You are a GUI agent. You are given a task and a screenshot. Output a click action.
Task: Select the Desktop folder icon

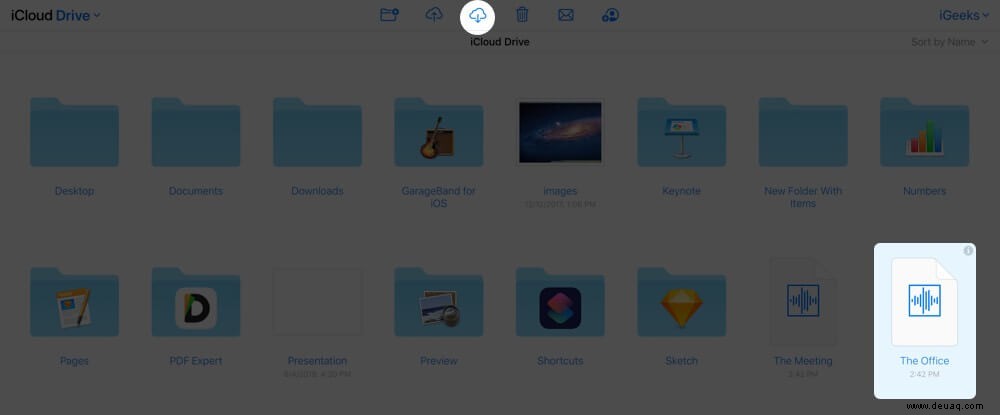(x=74, y=132)
